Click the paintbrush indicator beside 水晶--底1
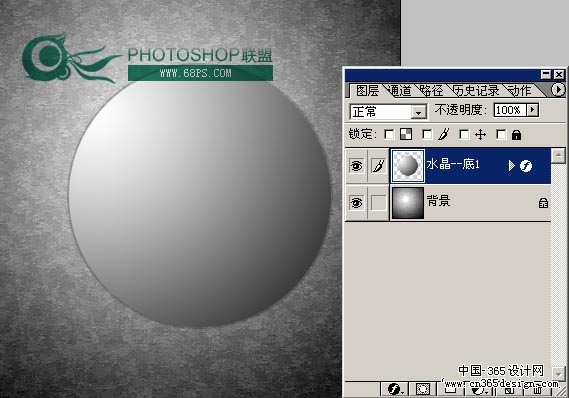 (378, 166)
